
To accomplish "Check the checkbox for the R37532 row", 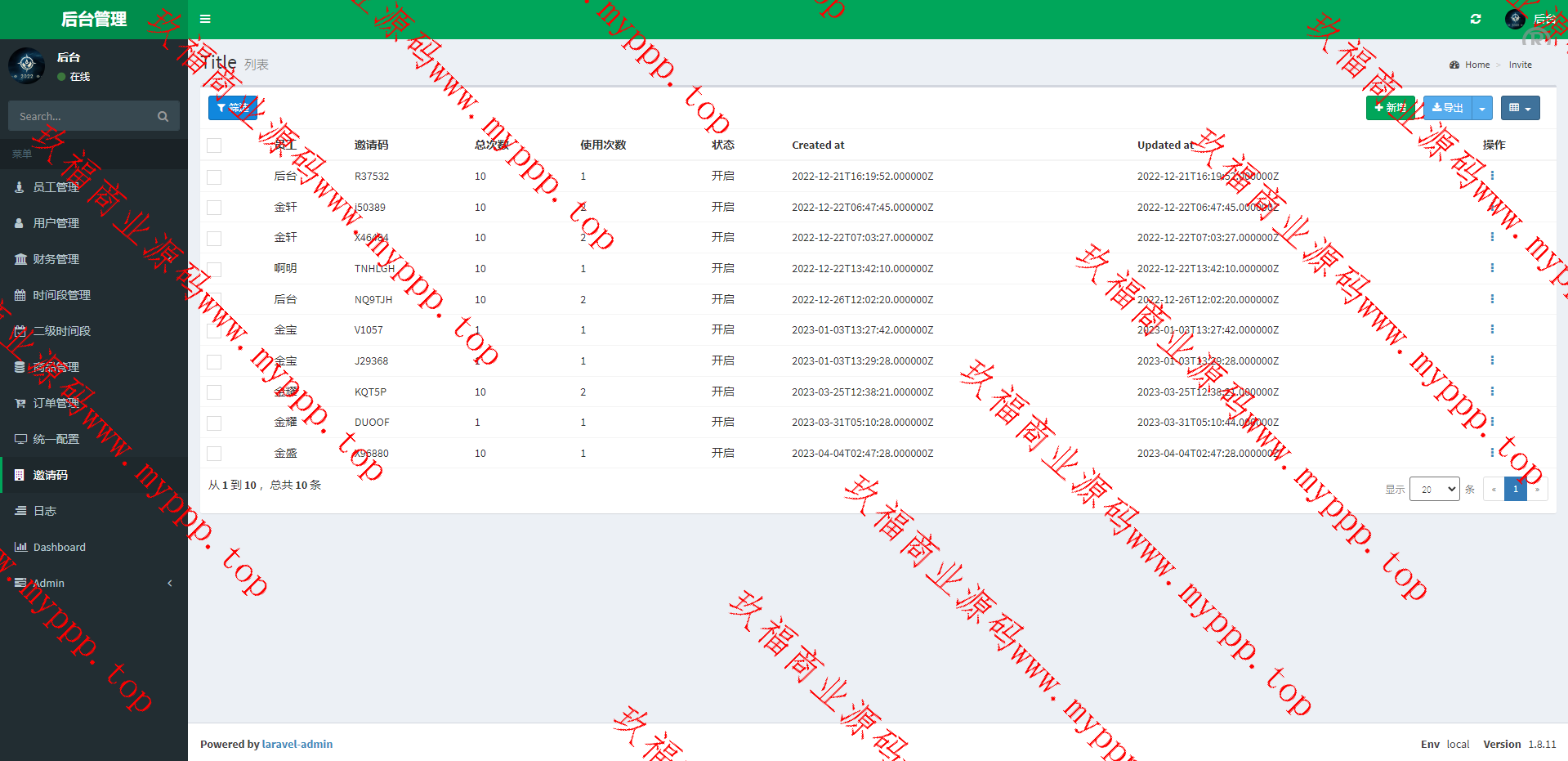I will (x=214, y=177).
